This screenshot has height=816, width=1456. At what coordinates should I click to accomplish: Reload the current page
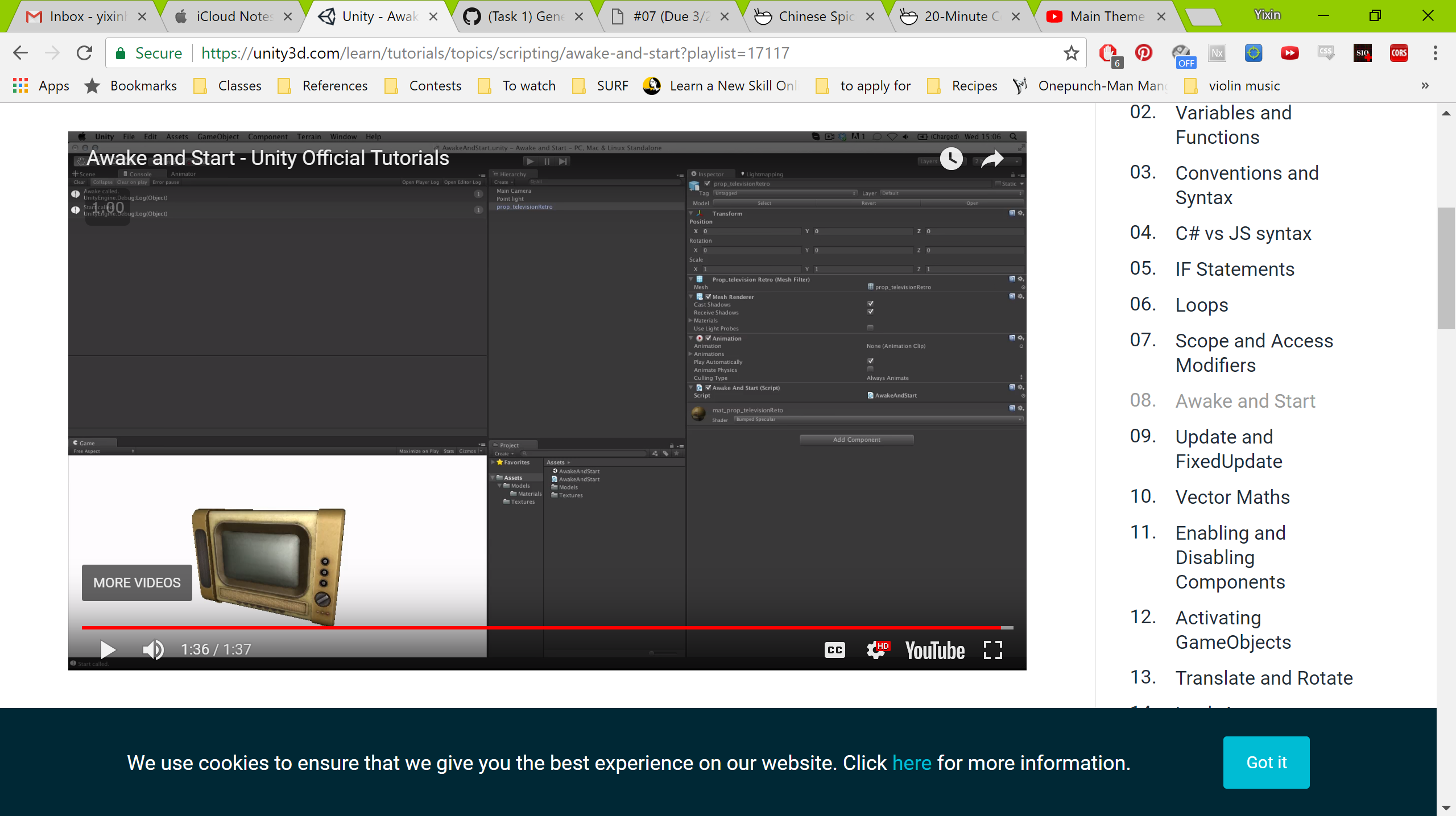[84, 53]
